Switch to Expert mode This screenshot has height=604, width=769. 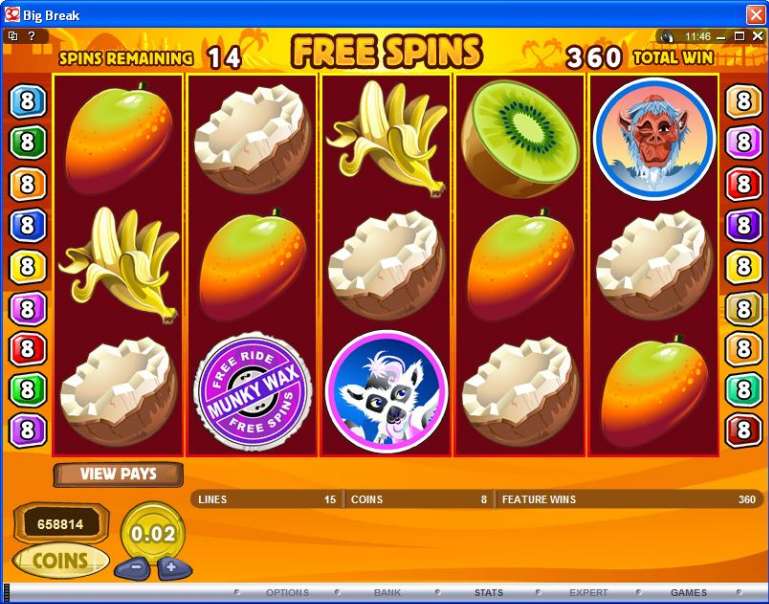tap(589, 593)
